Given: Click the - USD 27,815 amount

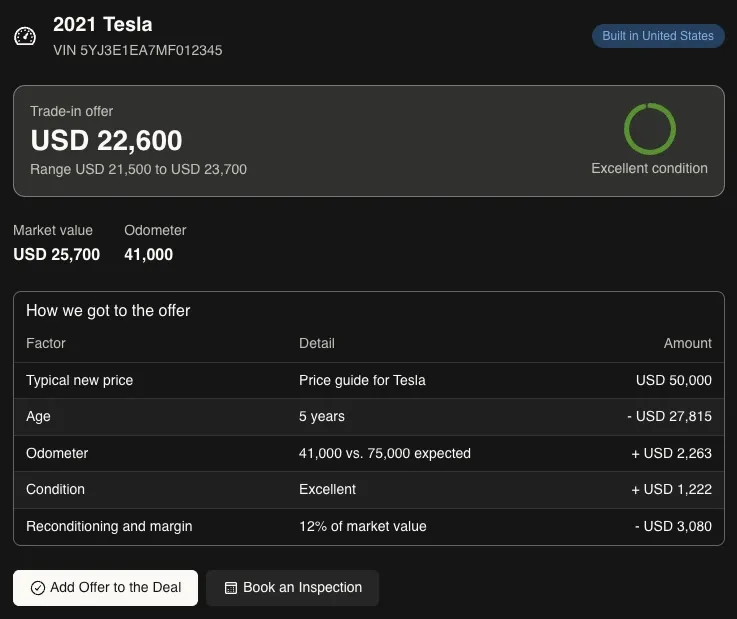Looking at the screenshot, I should [669, 416].
